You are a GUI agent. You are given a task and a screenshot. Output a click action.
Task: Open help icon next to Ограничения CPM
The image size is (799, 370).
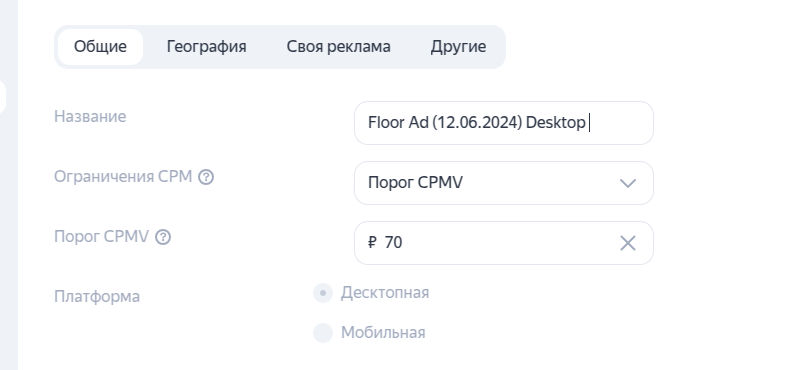pos(206,177)
